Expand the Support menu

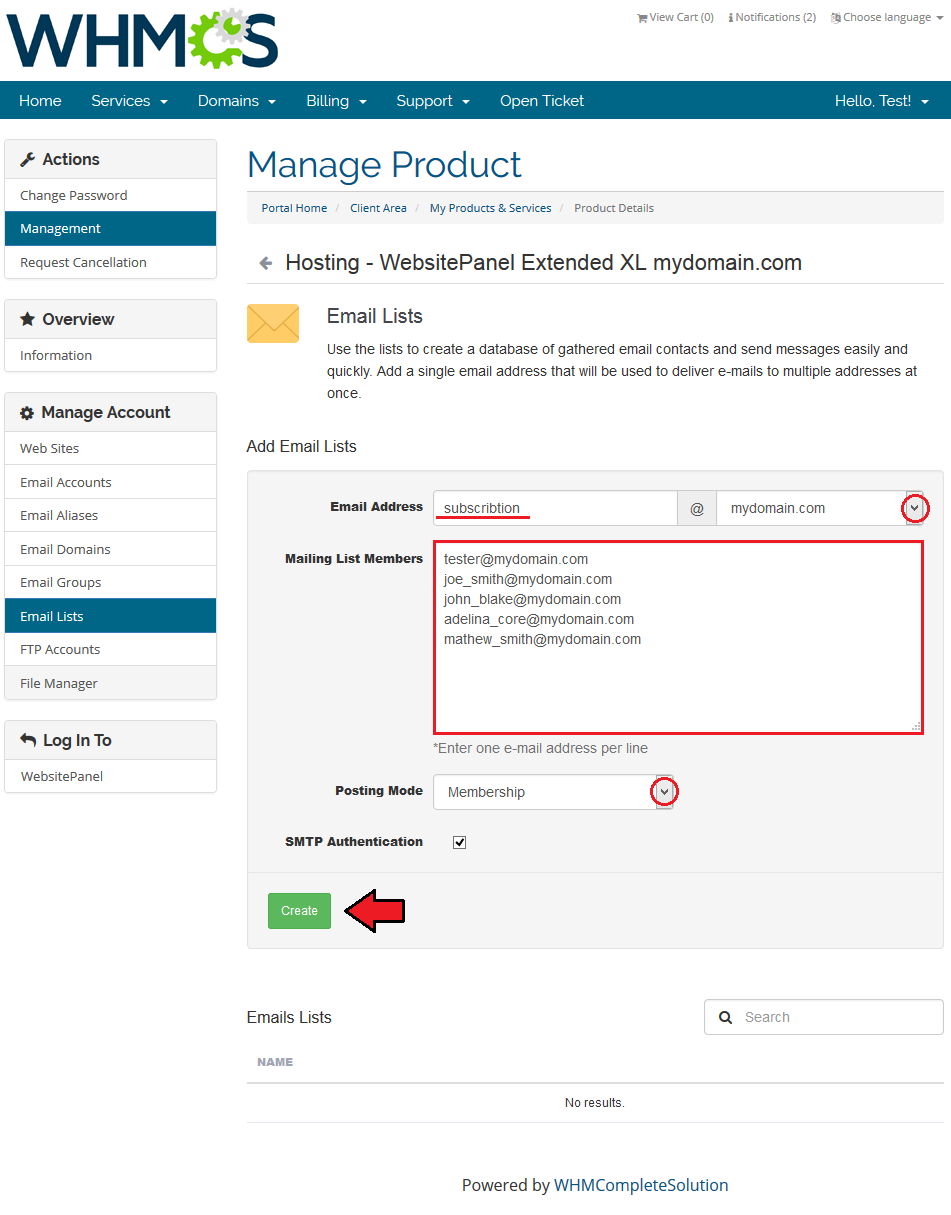tap(433, 101)
